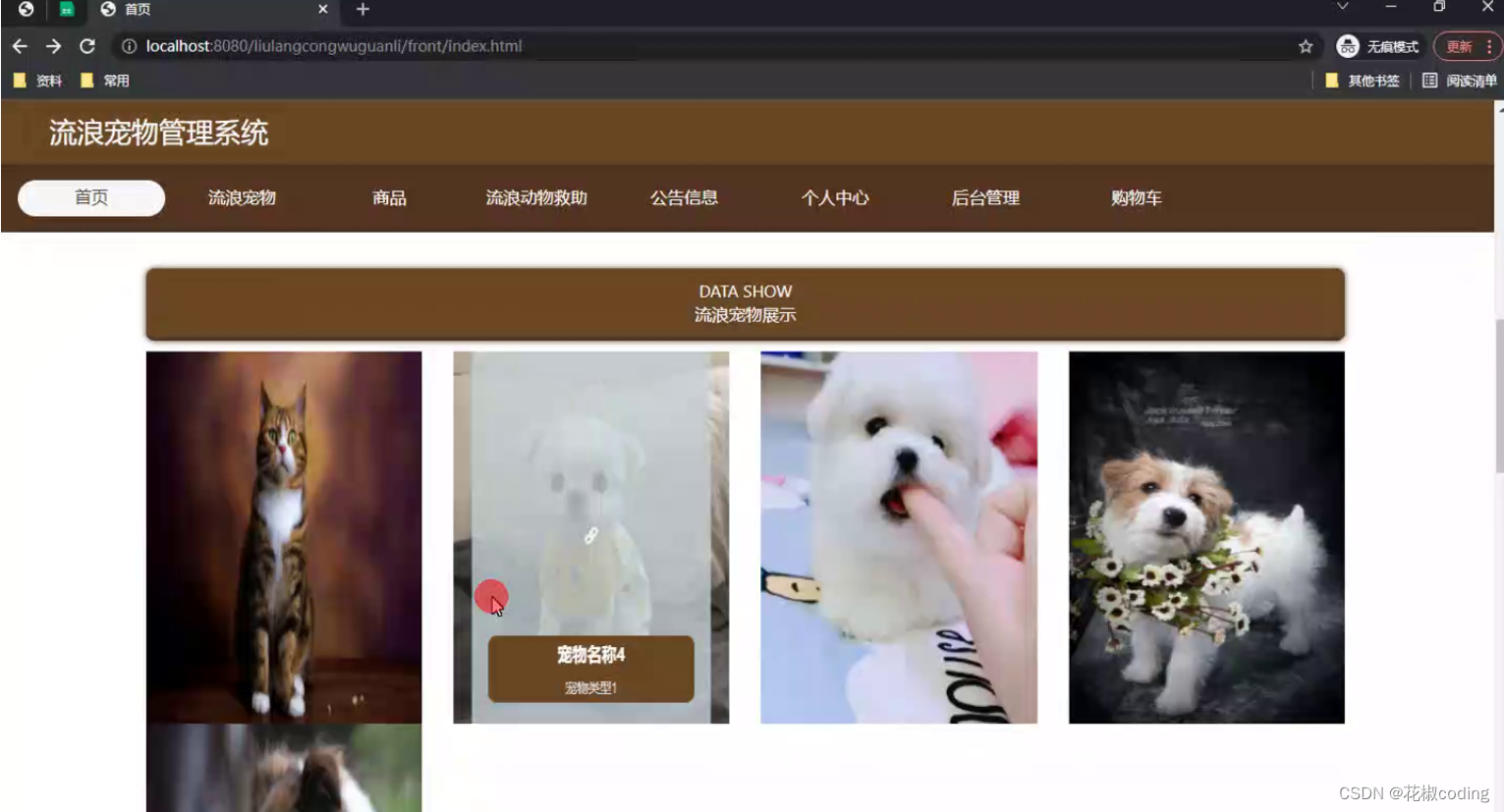Viewport: 1504px width, 812px height.
Task: Click the 更新 update button
Action: pyautogui.click(x=1459, y=46)
